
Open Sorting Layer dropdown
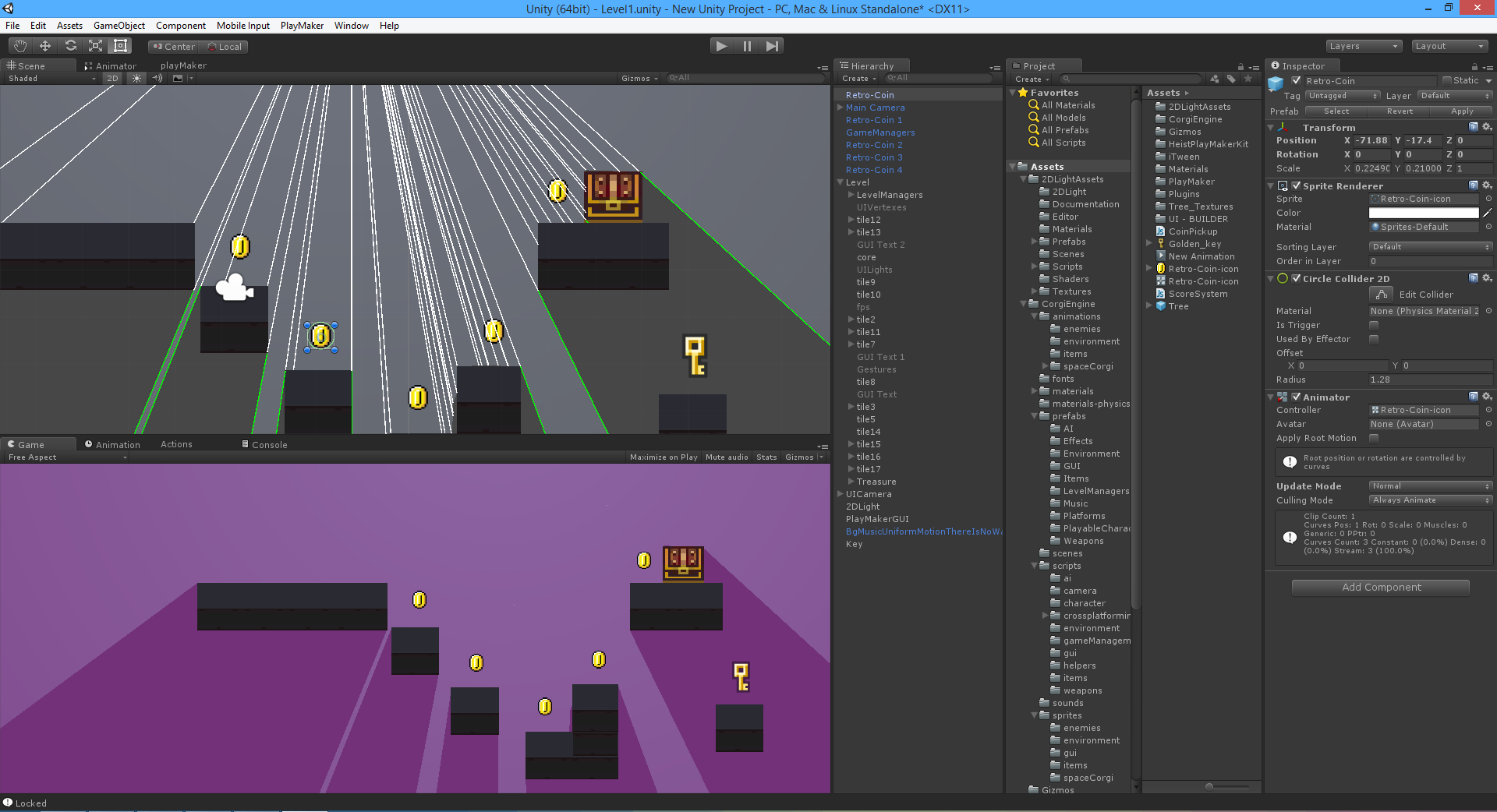point(1431,247)
